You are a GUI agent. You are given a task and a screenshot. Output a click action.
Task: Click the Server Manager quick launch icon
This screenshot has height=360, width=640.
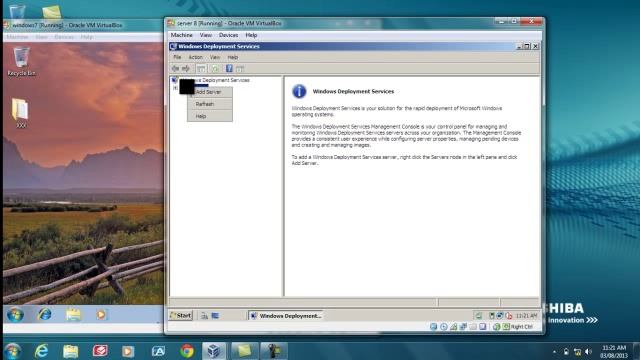pyautogui.click(x=204, y=316)
